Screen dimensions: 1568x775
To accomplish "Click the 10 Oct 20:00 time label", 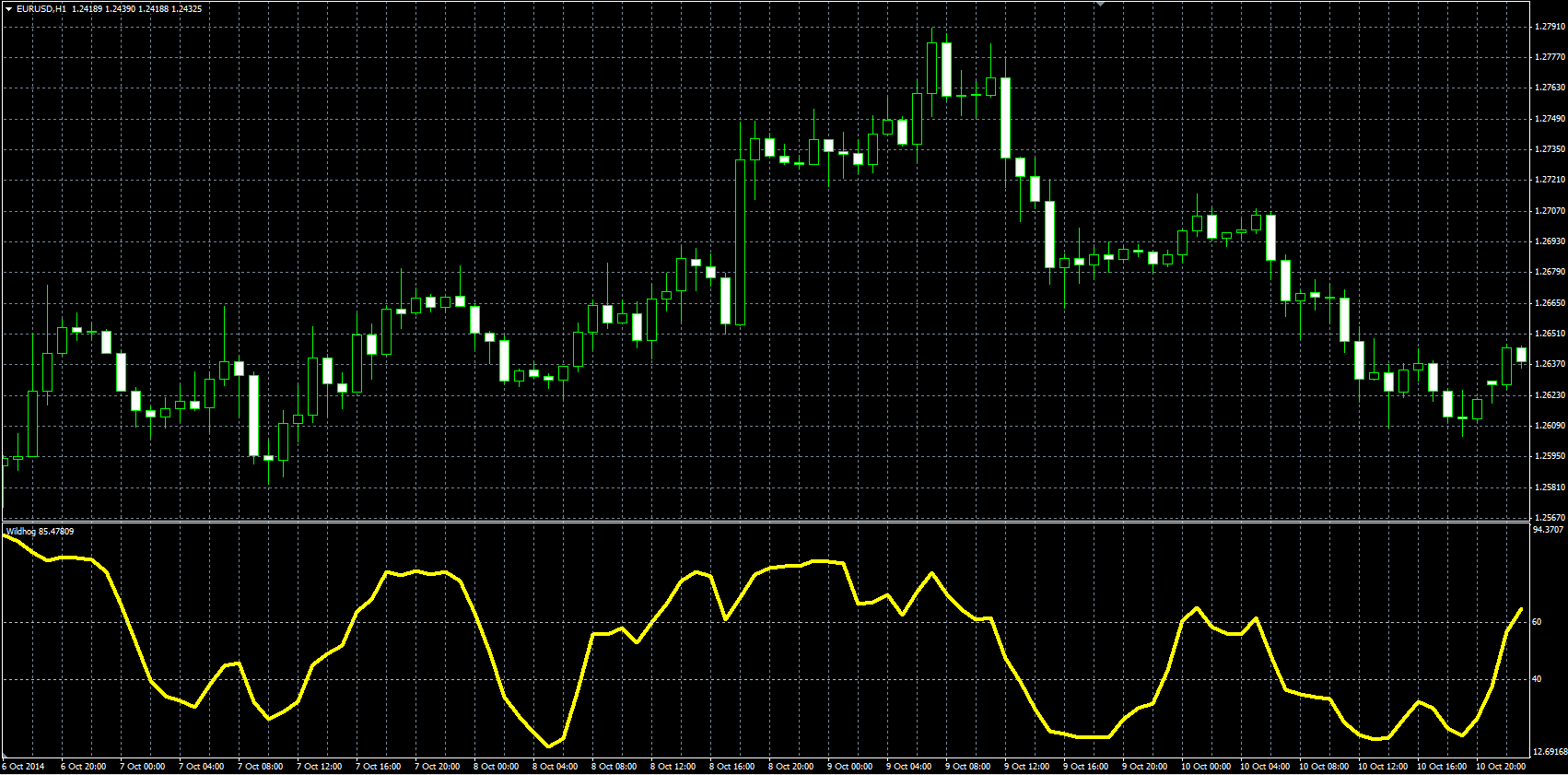I will tap(1500, 767).
